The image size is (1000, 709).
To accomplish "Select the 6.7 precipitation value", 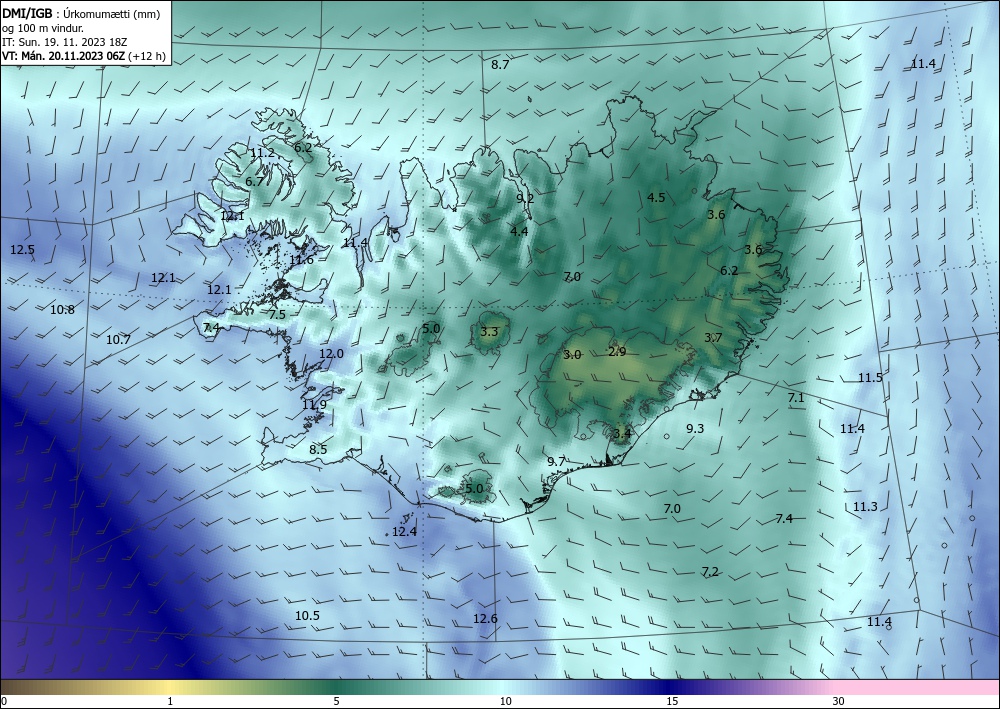I will (254, 182).
